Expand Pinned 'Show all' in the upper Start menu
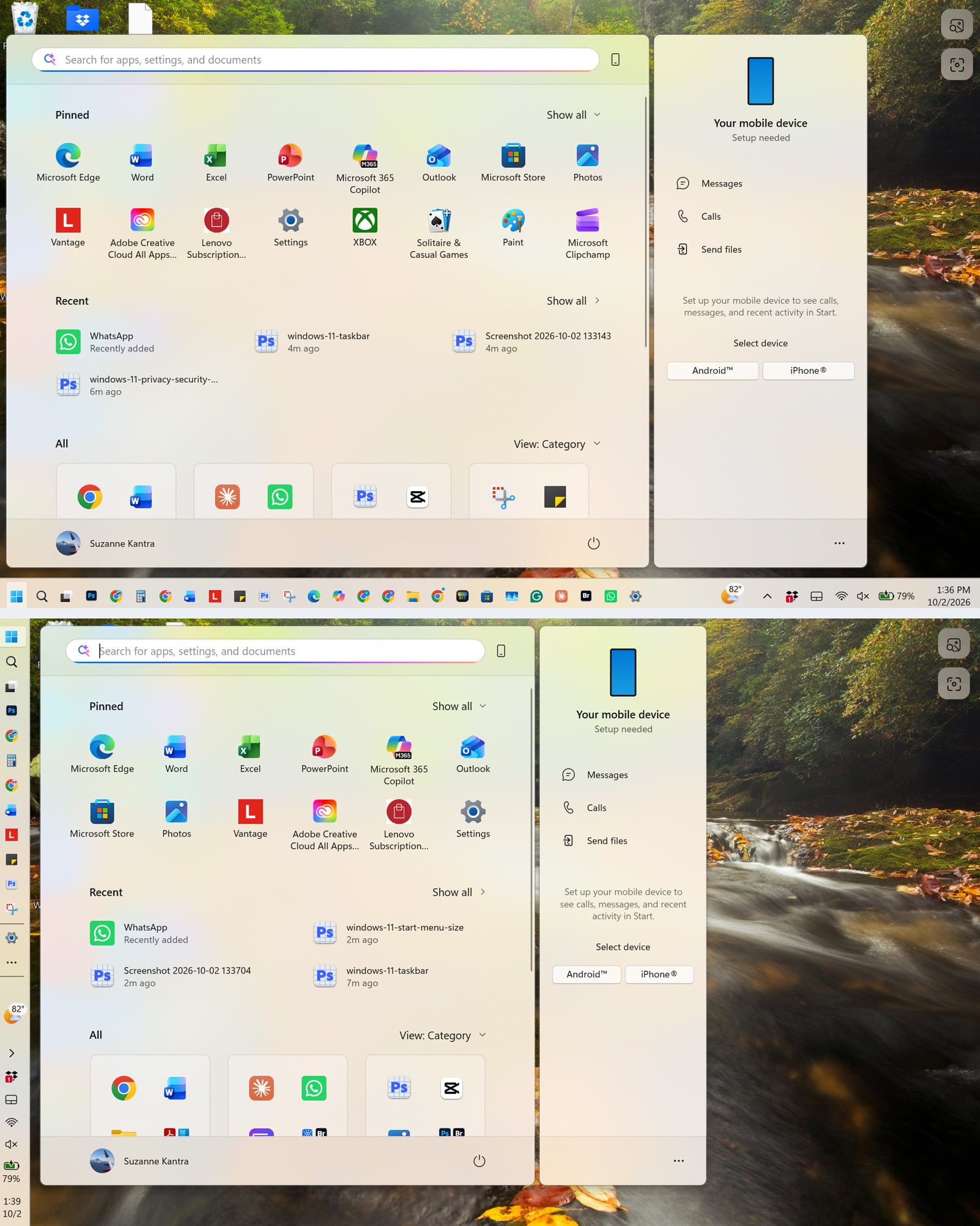 [573, 115]
